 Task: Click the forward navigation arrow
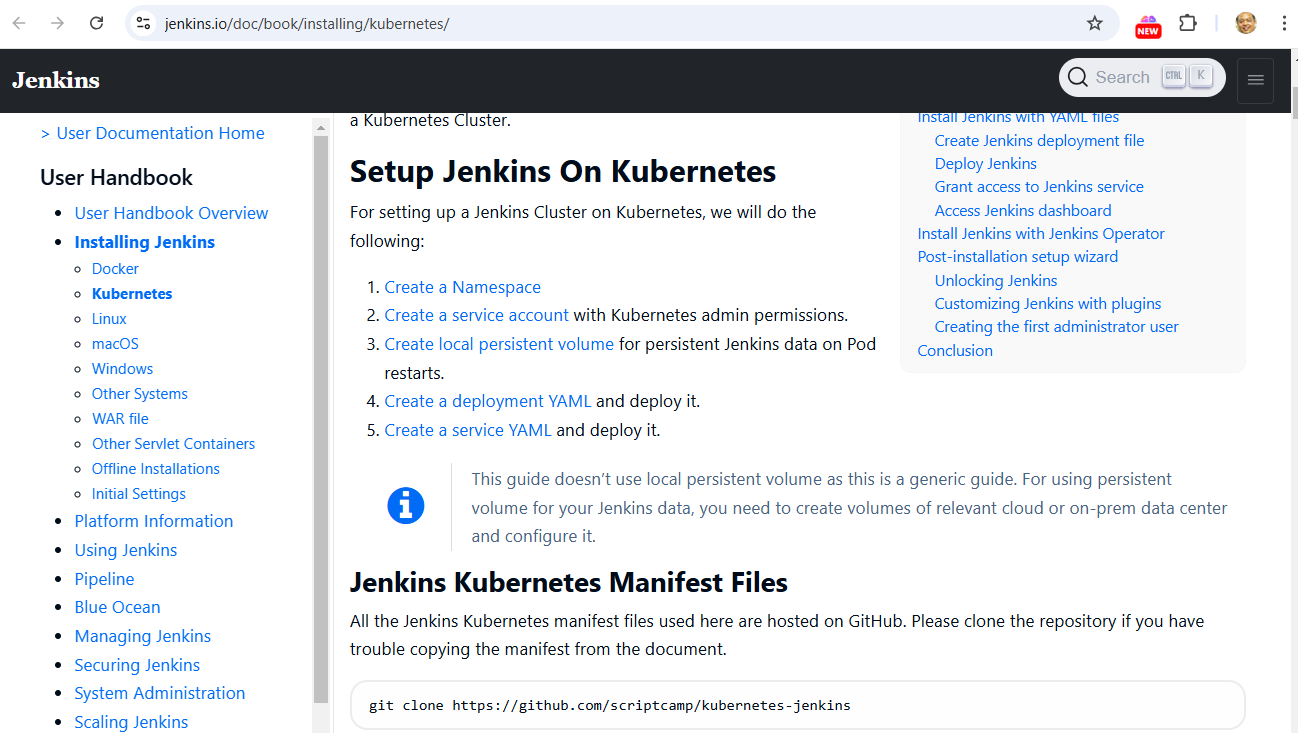57,23
